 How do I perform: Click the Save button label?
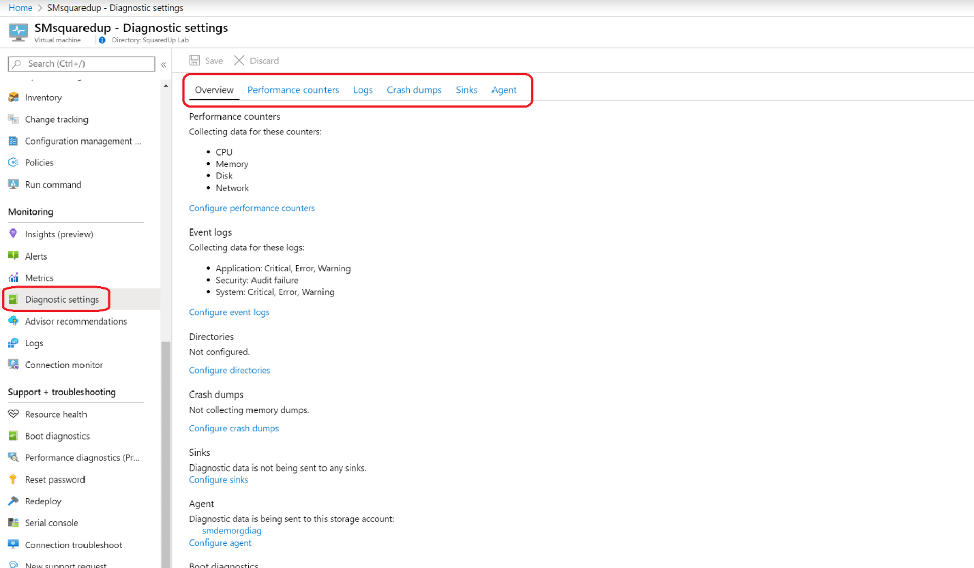(214, 61)
